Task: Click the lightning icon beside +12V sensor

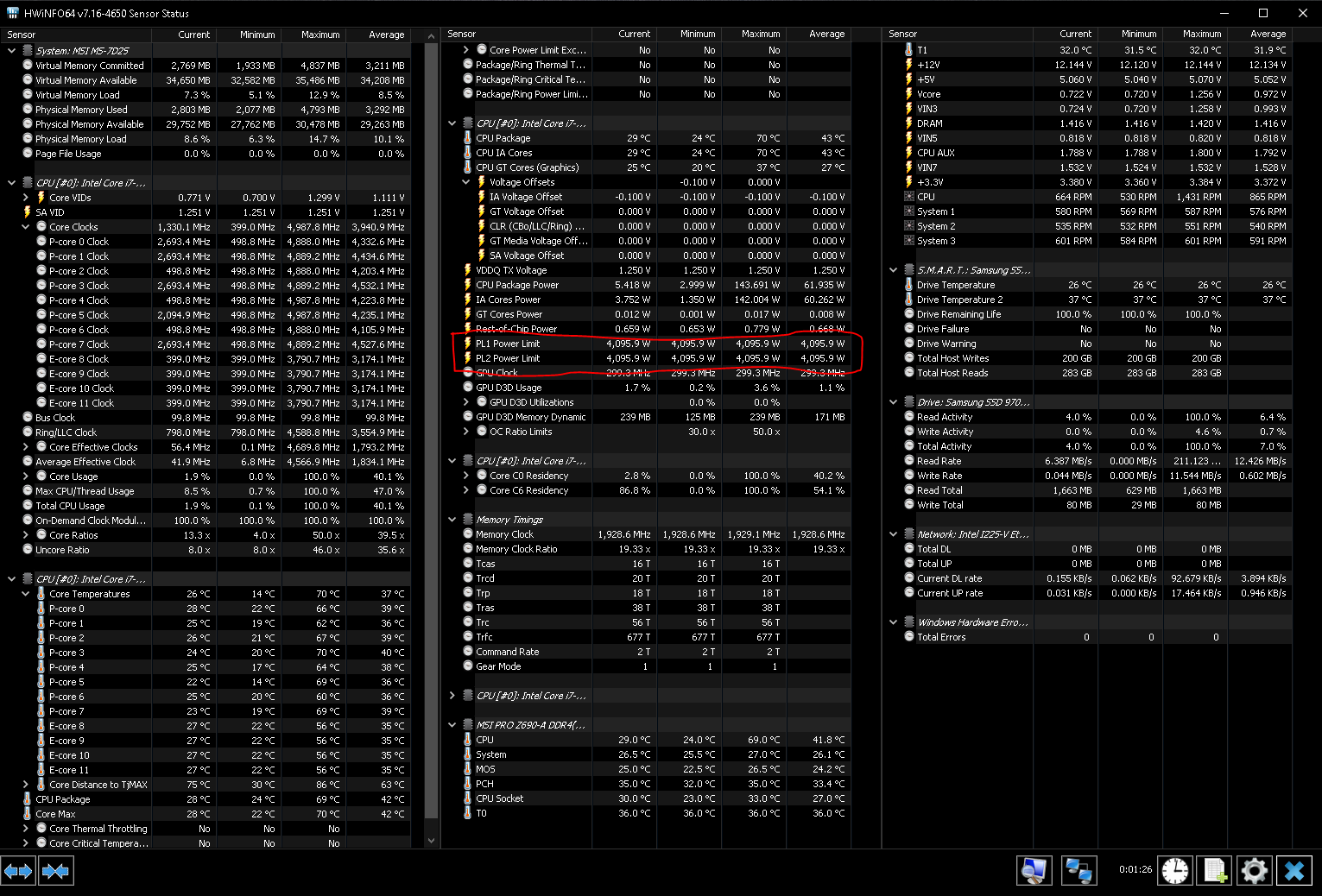Action: click(x=908, y=65)
